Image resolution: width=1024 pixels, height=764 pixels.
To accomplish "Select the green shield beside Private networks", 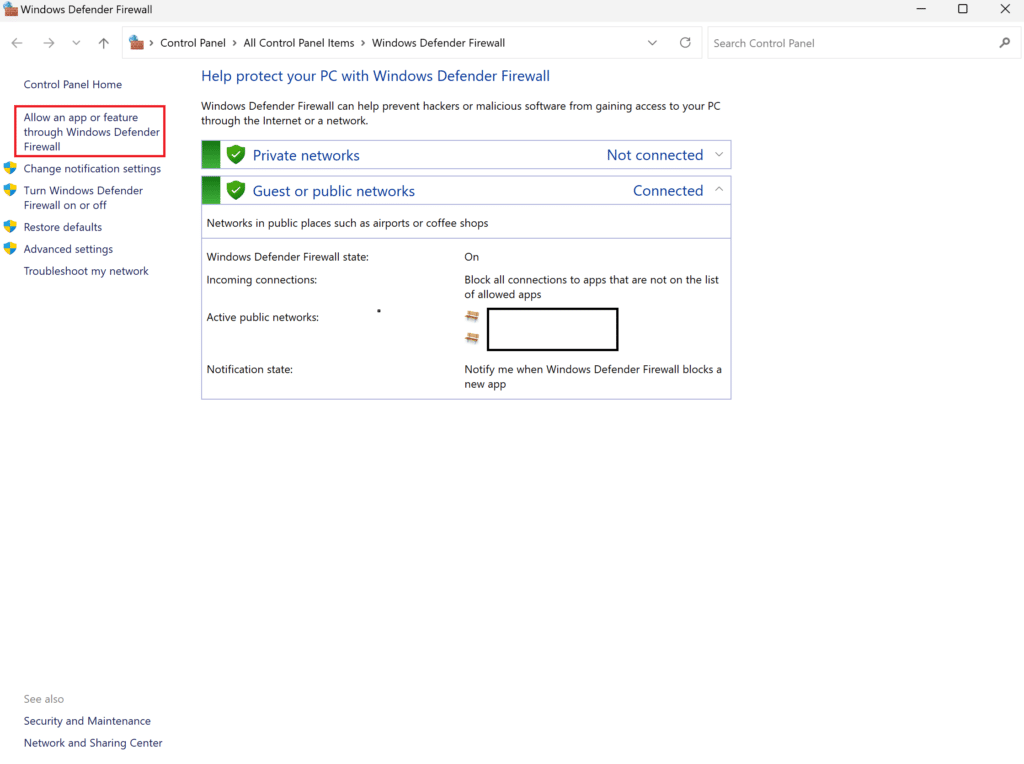I will click(236, 154).
